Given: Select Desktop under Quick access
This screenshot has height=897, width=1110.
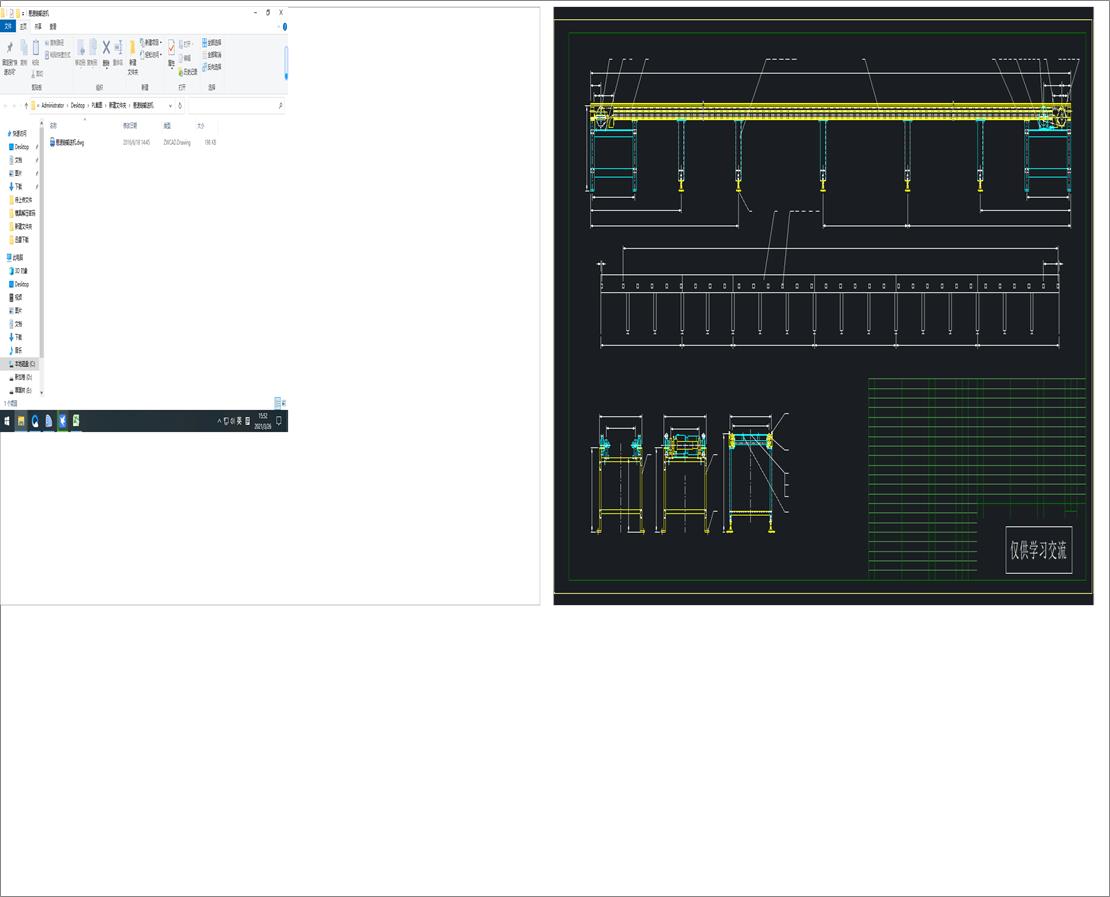Looking at the screenshot, I should (21, 147).
